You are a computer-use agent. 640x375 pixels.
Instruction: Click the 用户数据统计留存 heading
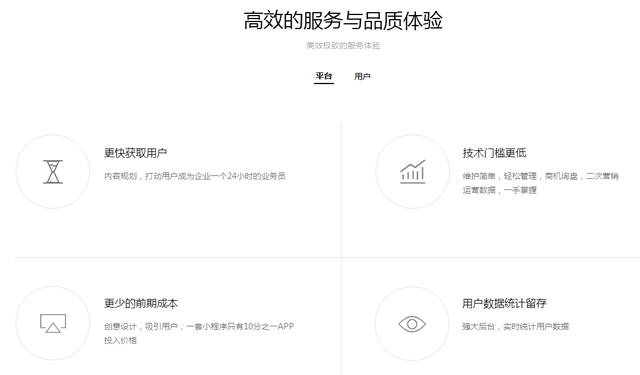pyautogui.click(x=504, y=303)
